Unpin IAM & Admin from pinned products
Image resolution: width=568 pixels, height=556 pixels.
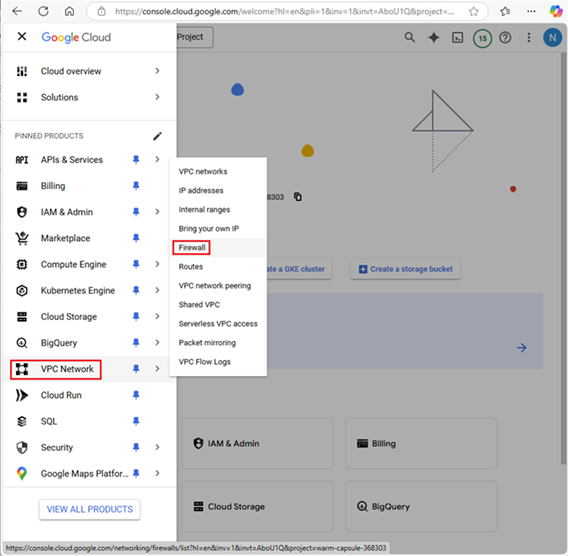(136, 212)
